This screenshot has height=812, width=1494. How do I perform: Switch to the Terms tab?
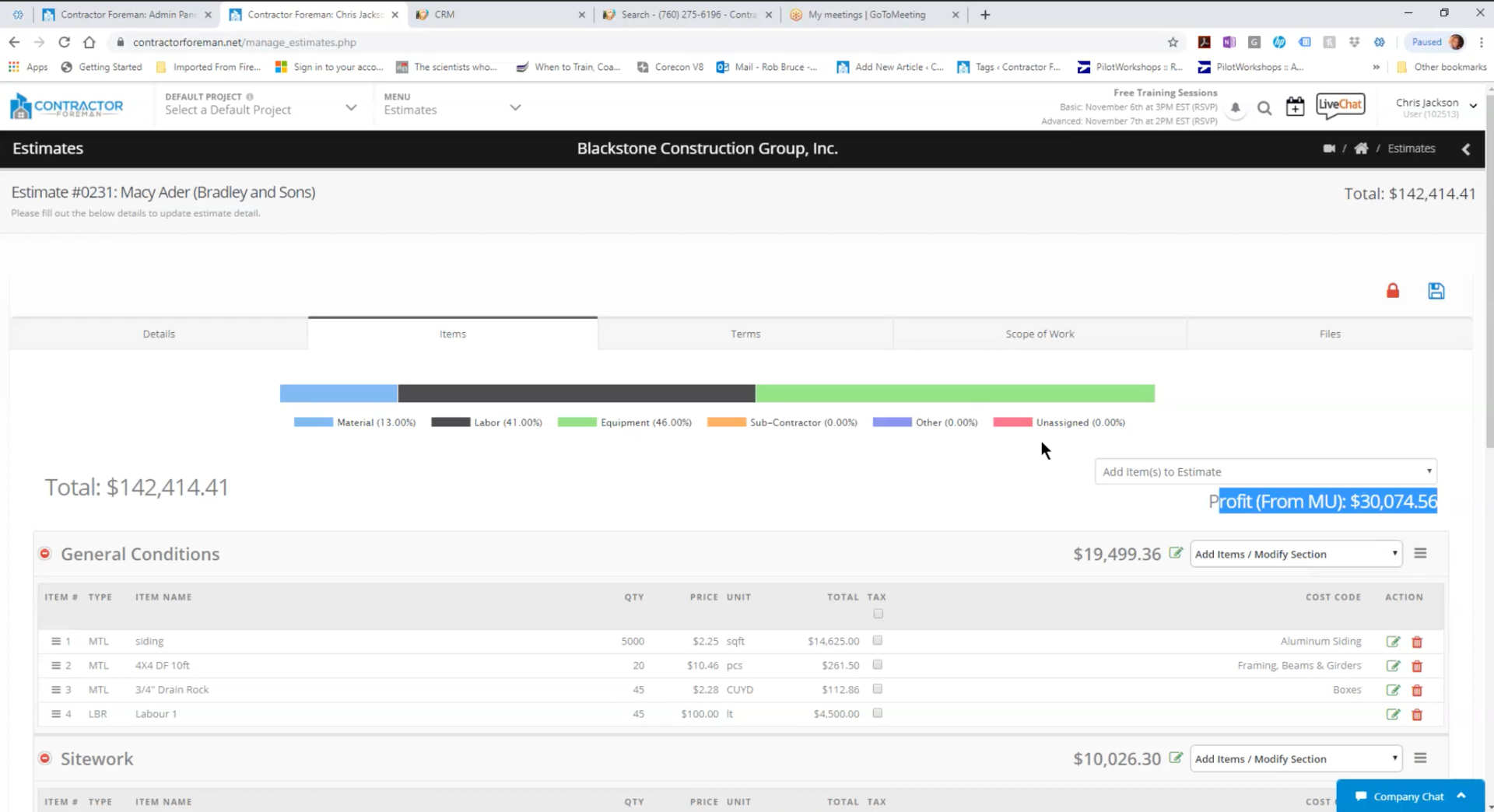tap(745, 333)
